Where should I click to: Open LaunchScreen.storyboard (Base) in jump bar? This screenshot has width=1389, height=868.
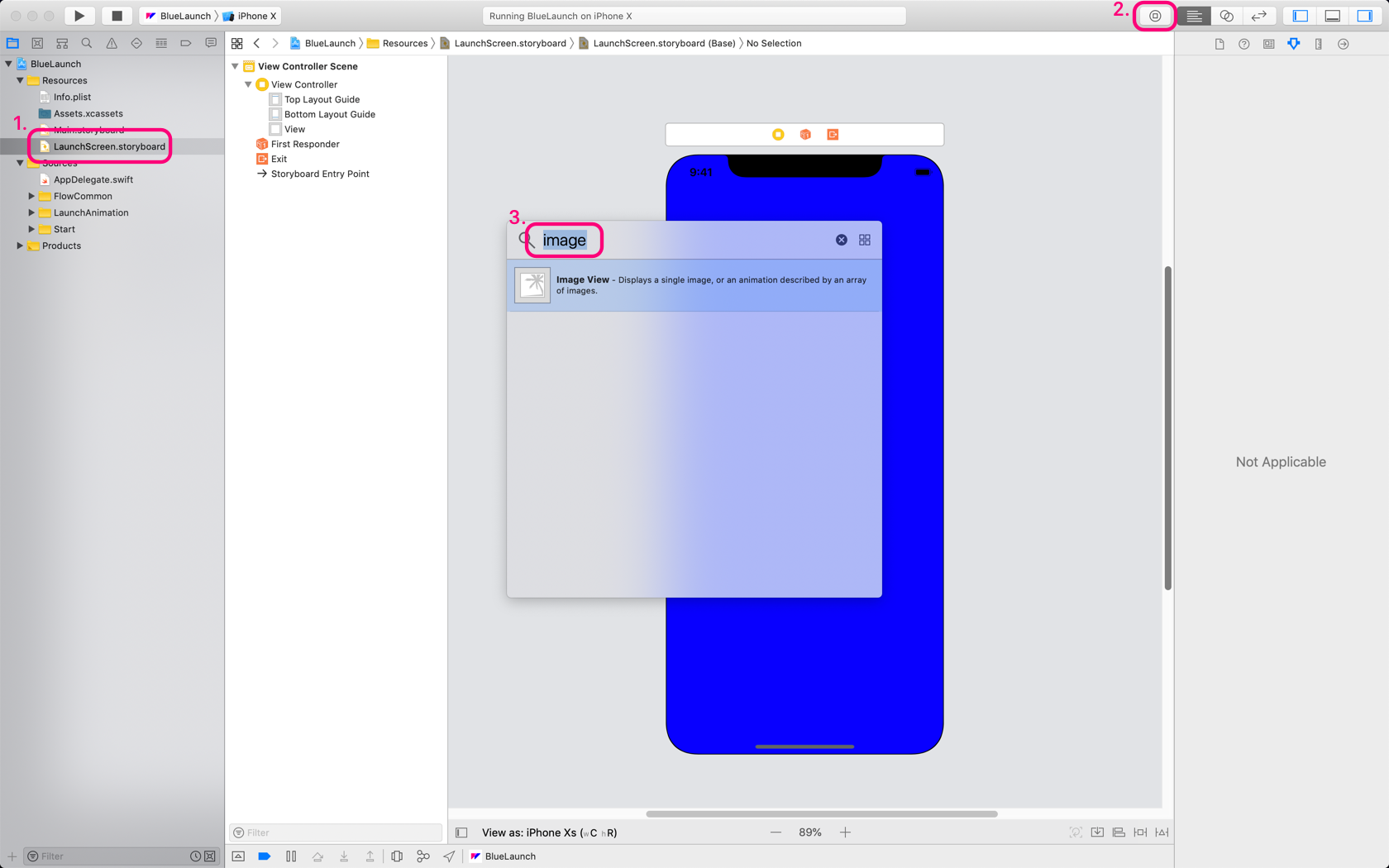pyautogui.click(x=657, y=43)
